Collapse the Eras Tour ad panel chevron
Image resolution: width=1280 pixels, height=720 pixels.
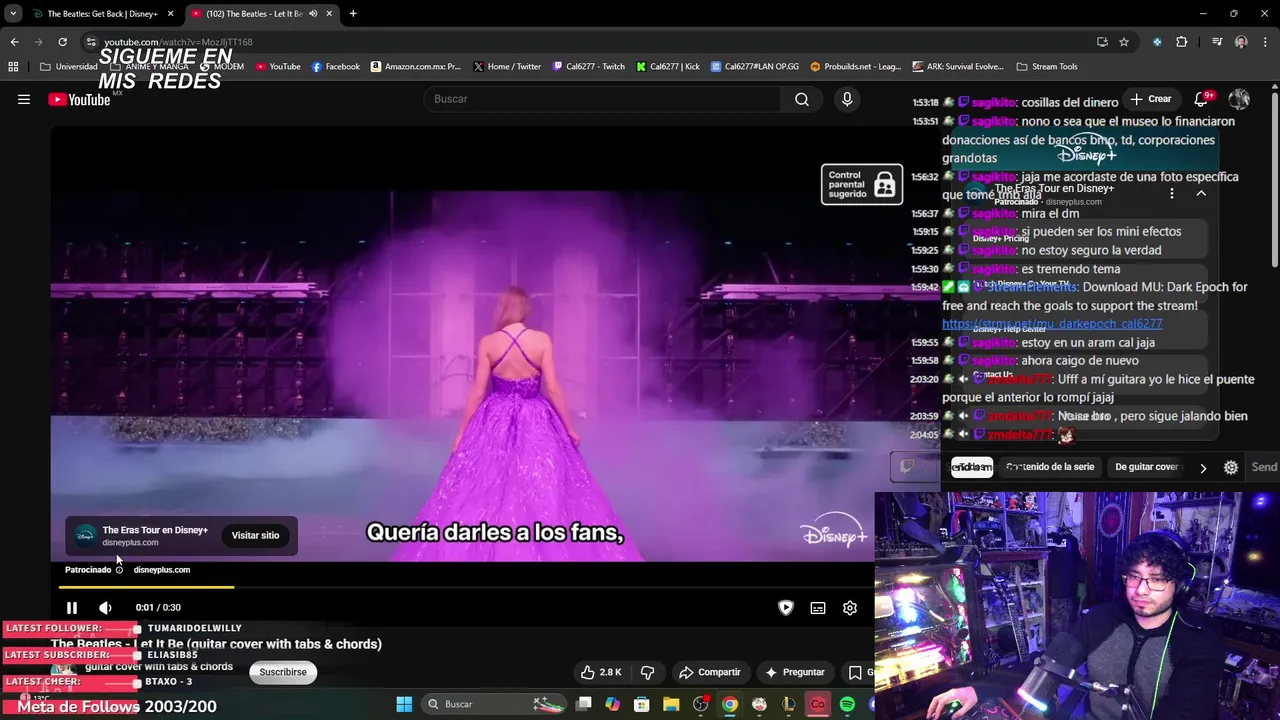point(1201,193)
